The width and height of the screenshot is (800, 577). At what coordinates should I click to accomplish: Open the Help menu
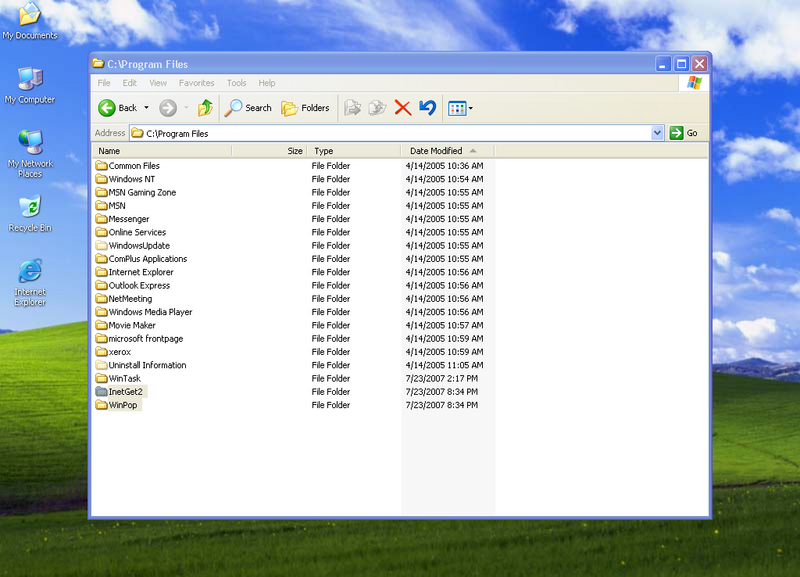(x=267, y=83)
